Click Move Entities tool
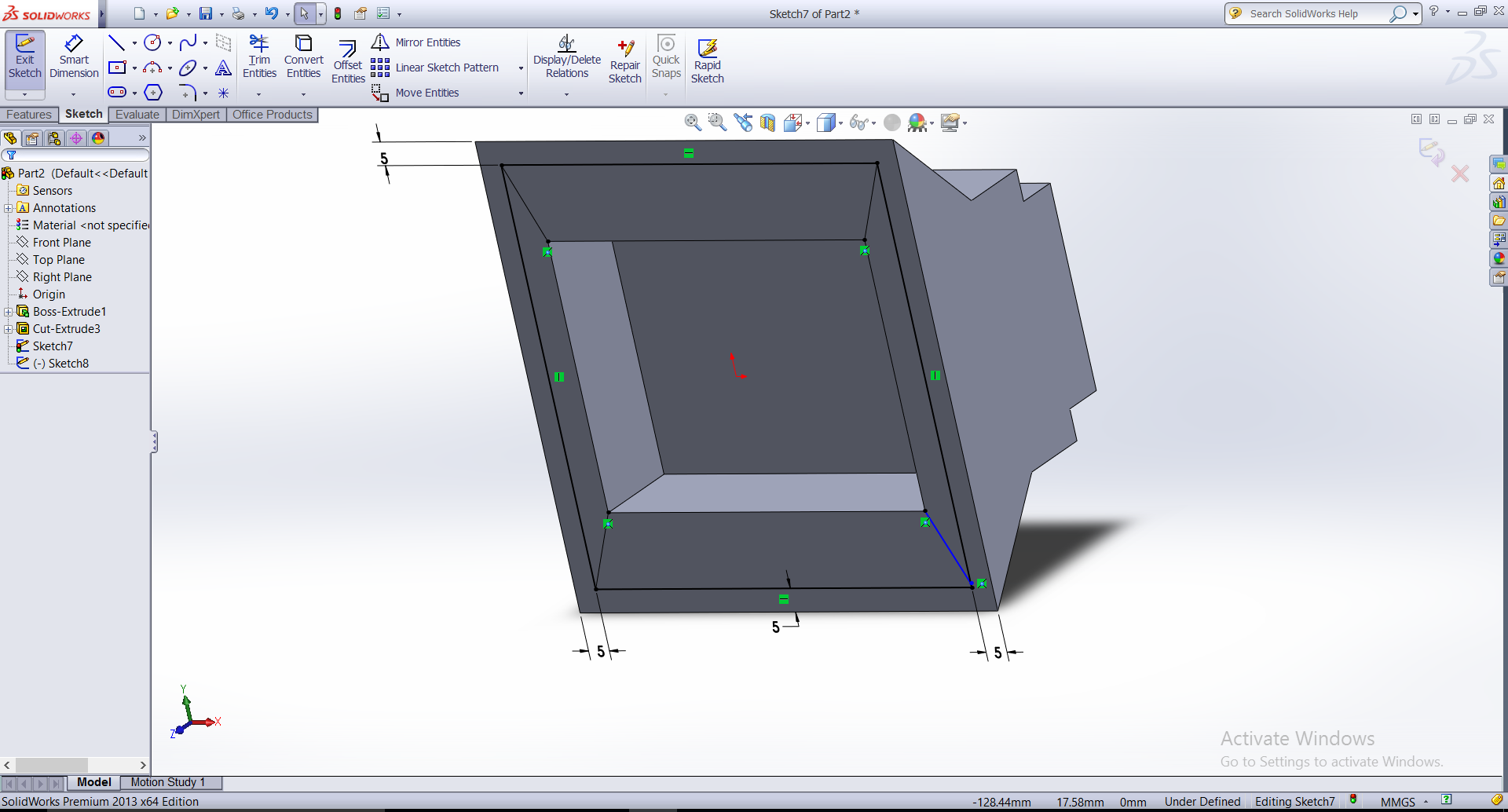The width and height of the screenshot is (1508, 812). point(415,93)
